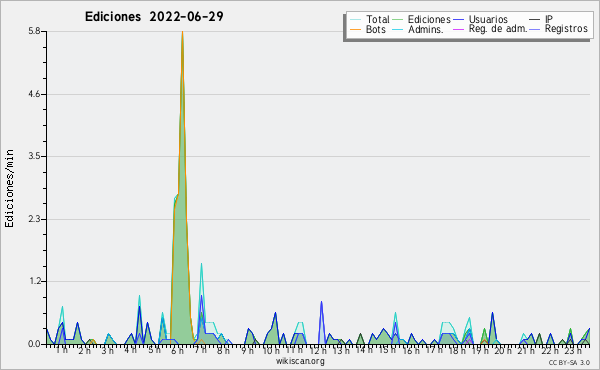The width and height of the screenshot is (600, 370).
Task: Click the '22 h' x-axis label
Action: 549,350
